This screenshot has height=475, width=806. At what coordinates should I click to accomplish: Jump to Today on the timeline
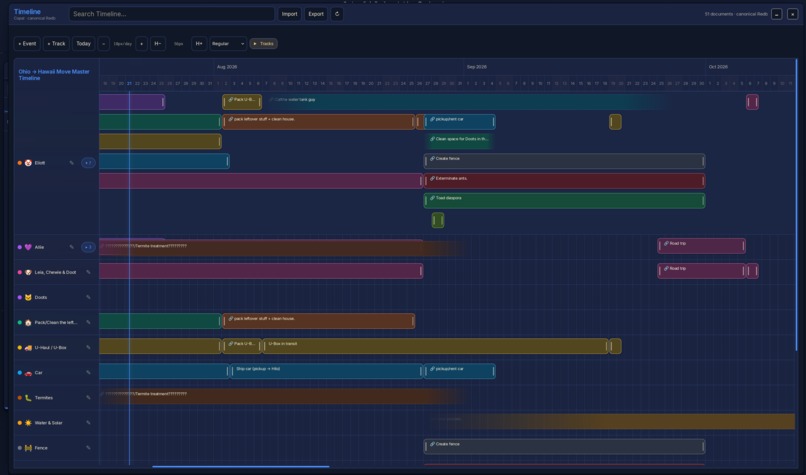(83, 44)
